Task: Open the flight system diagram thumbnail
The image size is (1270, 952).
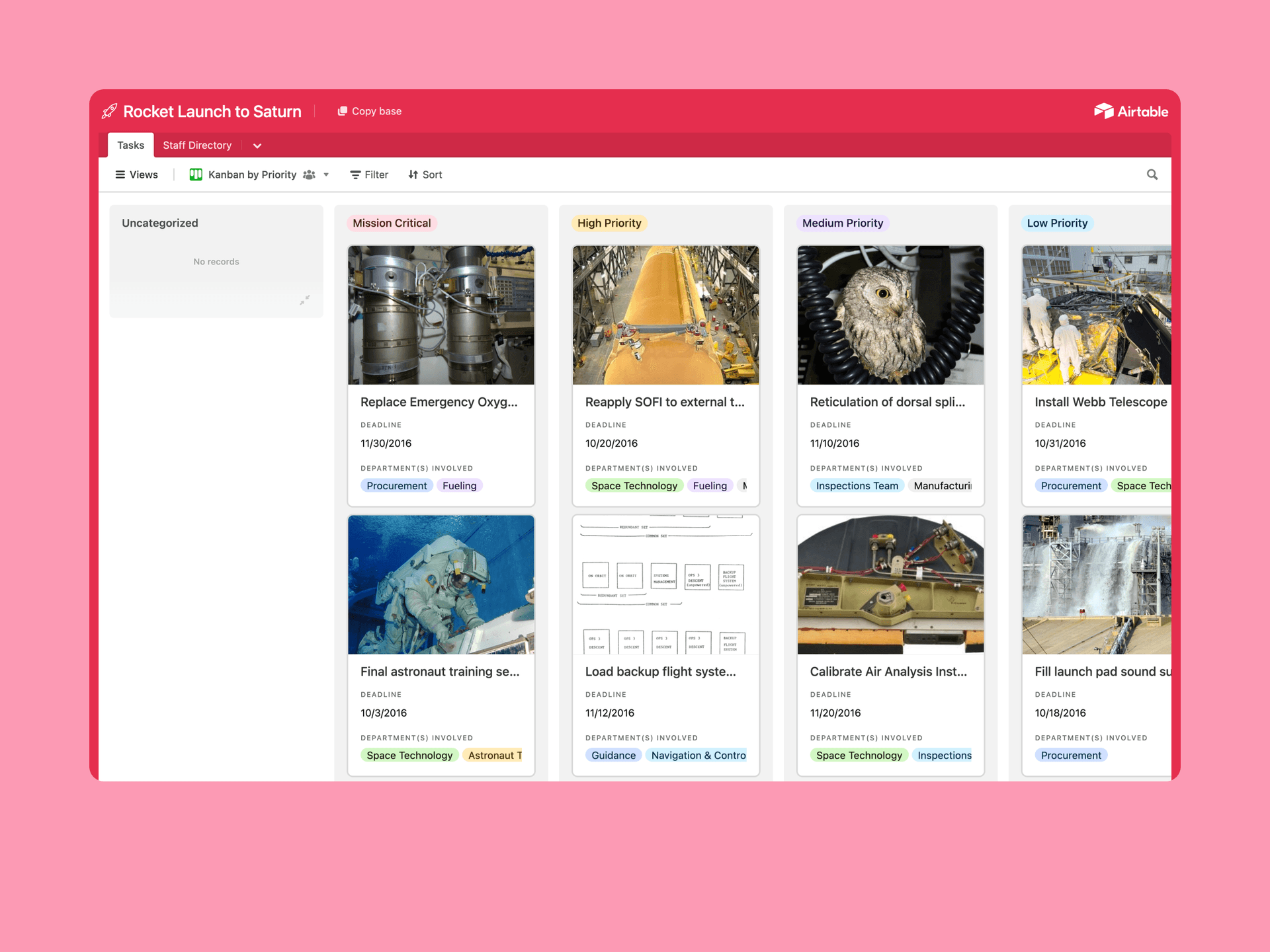Action: (x=666, y=584)
